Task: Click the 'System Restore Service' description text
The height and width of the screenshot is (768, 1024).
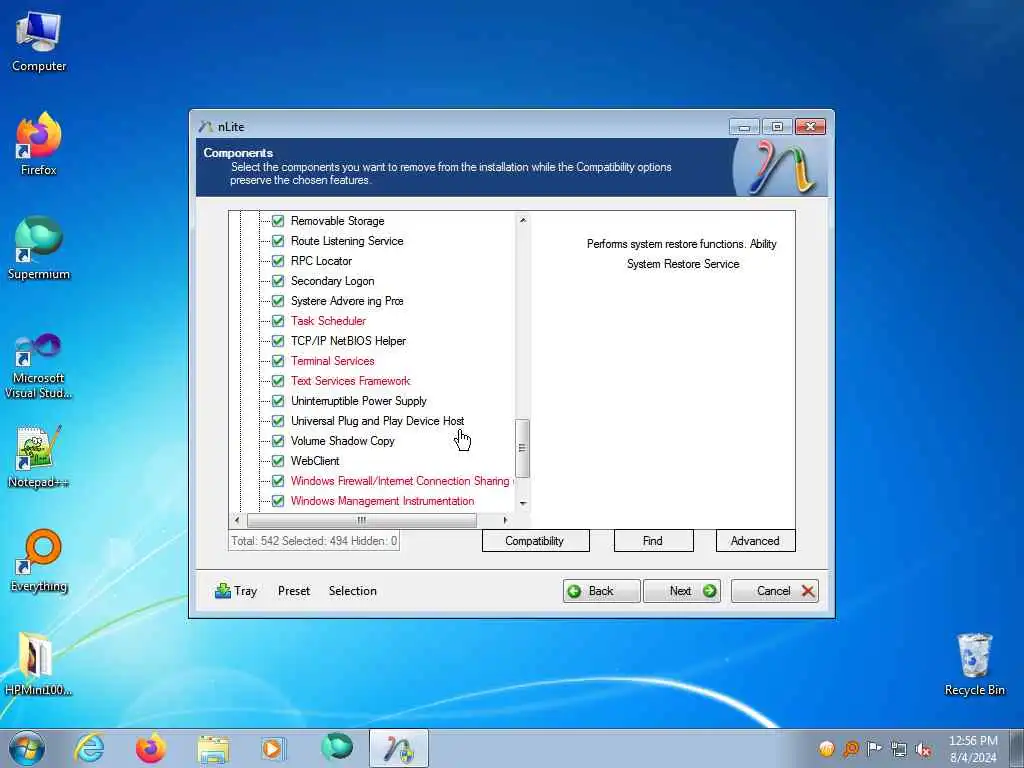Action: [x=683, y=264]
